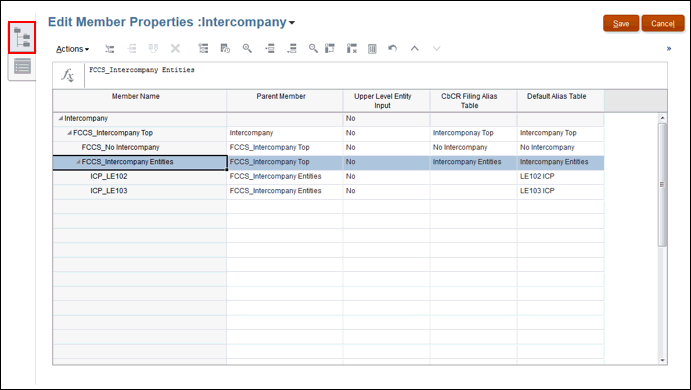Click the zoom in magnifier toolbar icon
The image size is (691, 390).
(x=247, y=48)
